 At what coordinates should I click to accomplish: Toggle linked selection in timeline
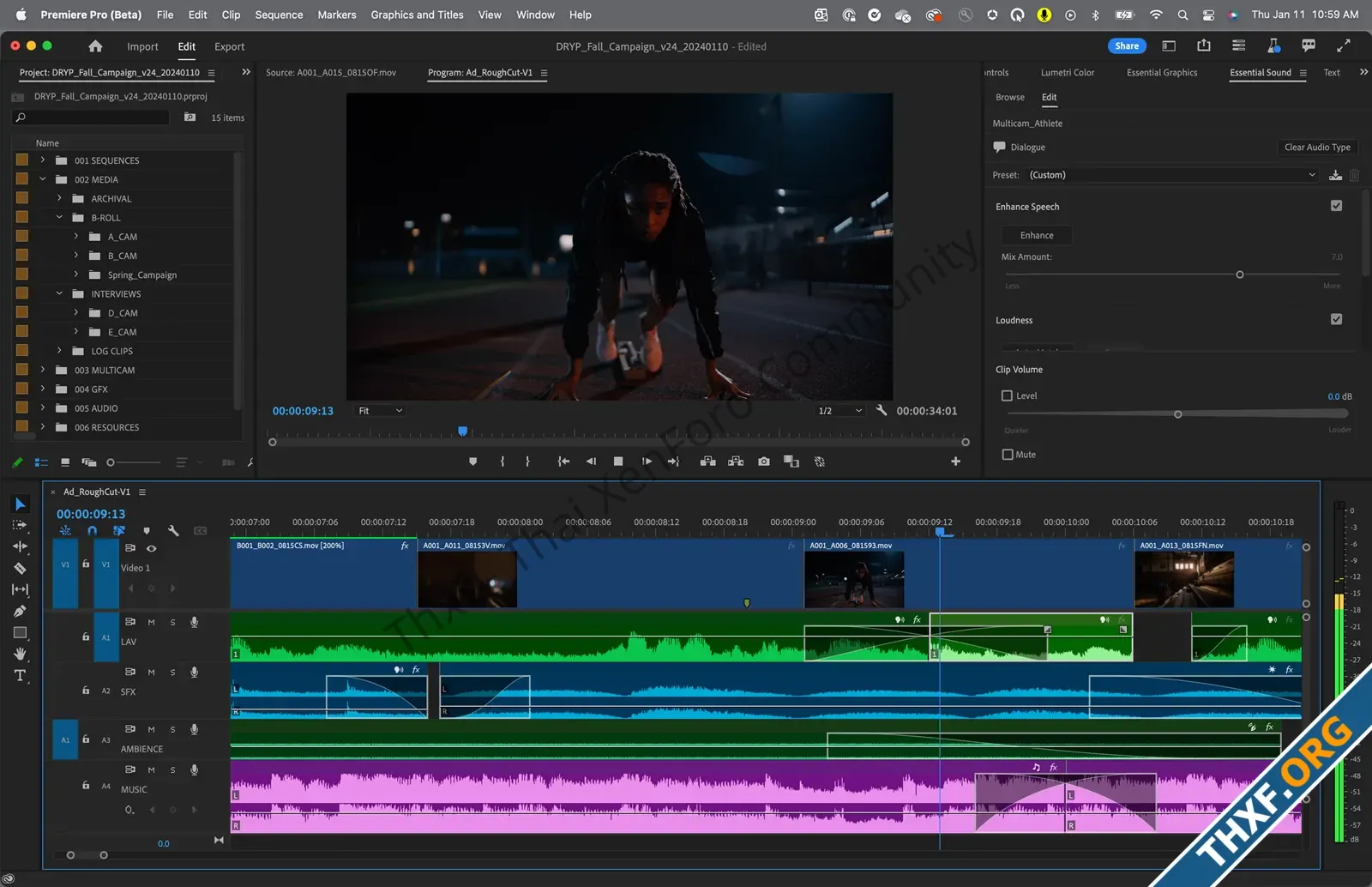119,531
